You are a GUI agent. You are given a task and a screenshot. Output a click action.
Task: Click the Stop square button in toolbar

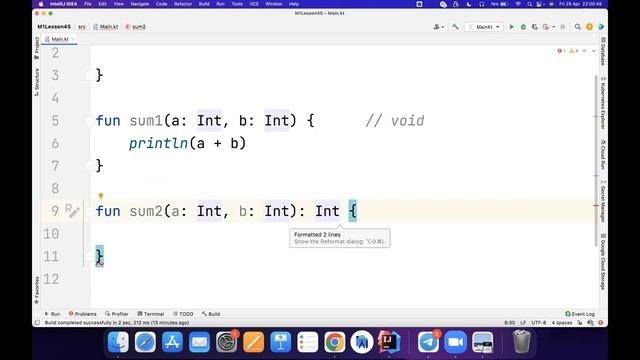tap(563, 27)
